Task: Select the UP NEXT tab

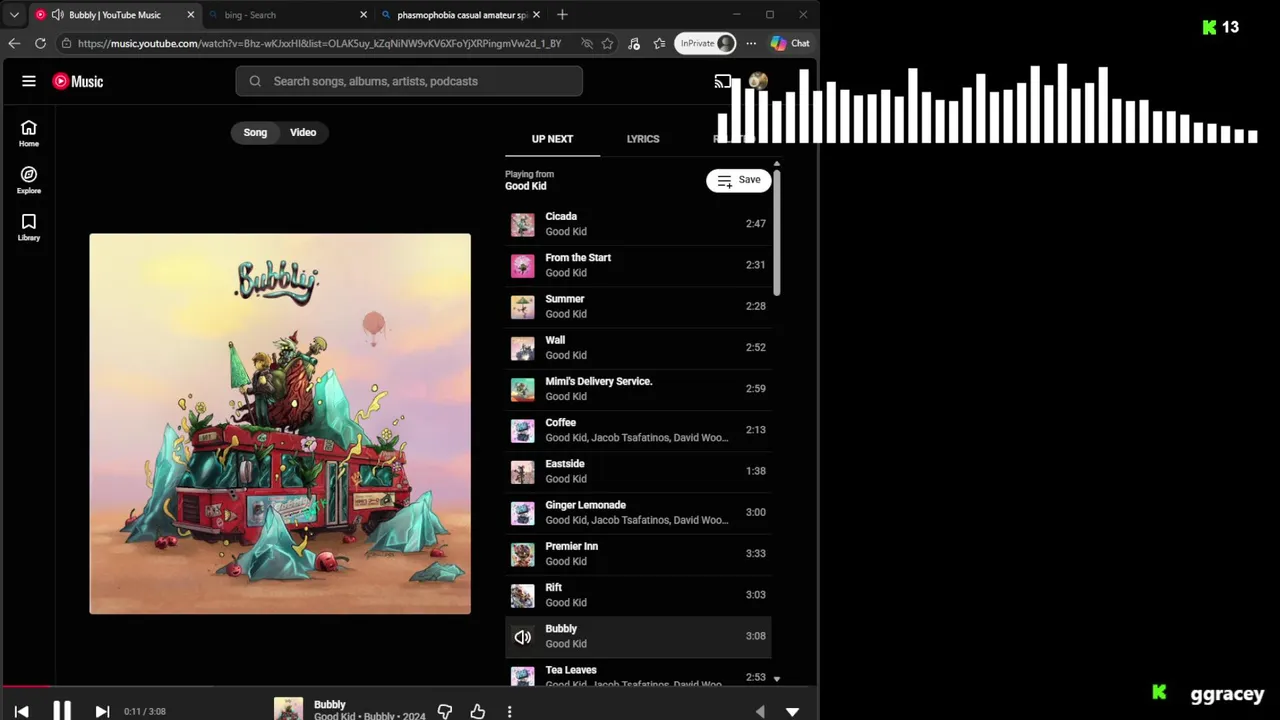Action: pos(552,139)
